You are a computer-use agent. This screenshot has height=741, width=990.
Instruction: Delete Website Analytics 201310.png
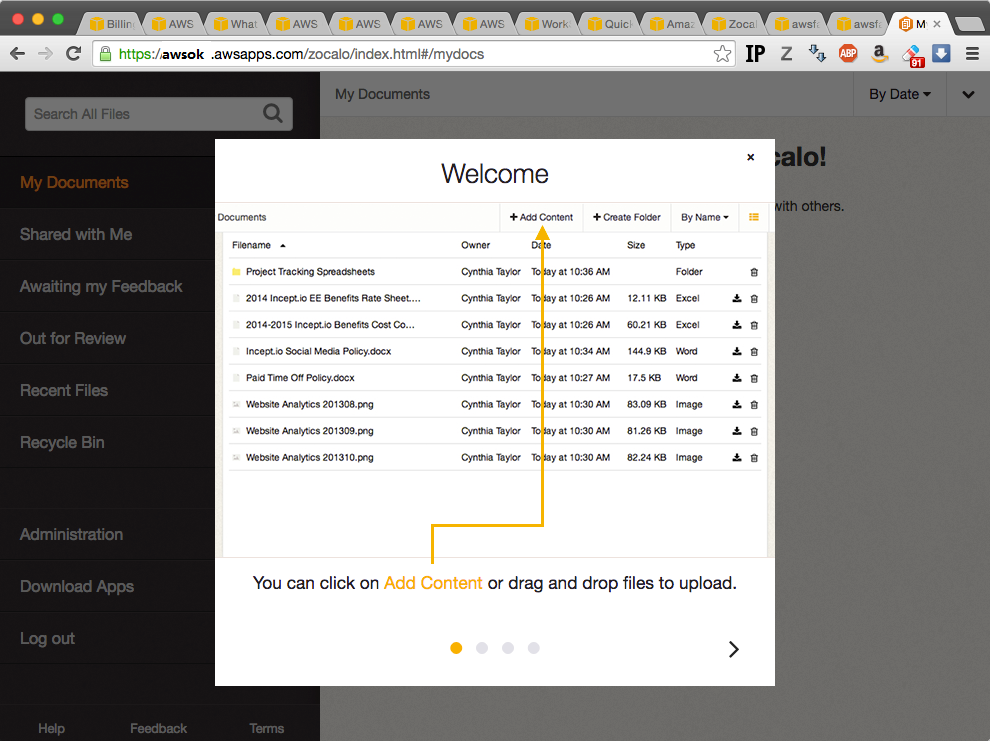click(x=754, y=458)
